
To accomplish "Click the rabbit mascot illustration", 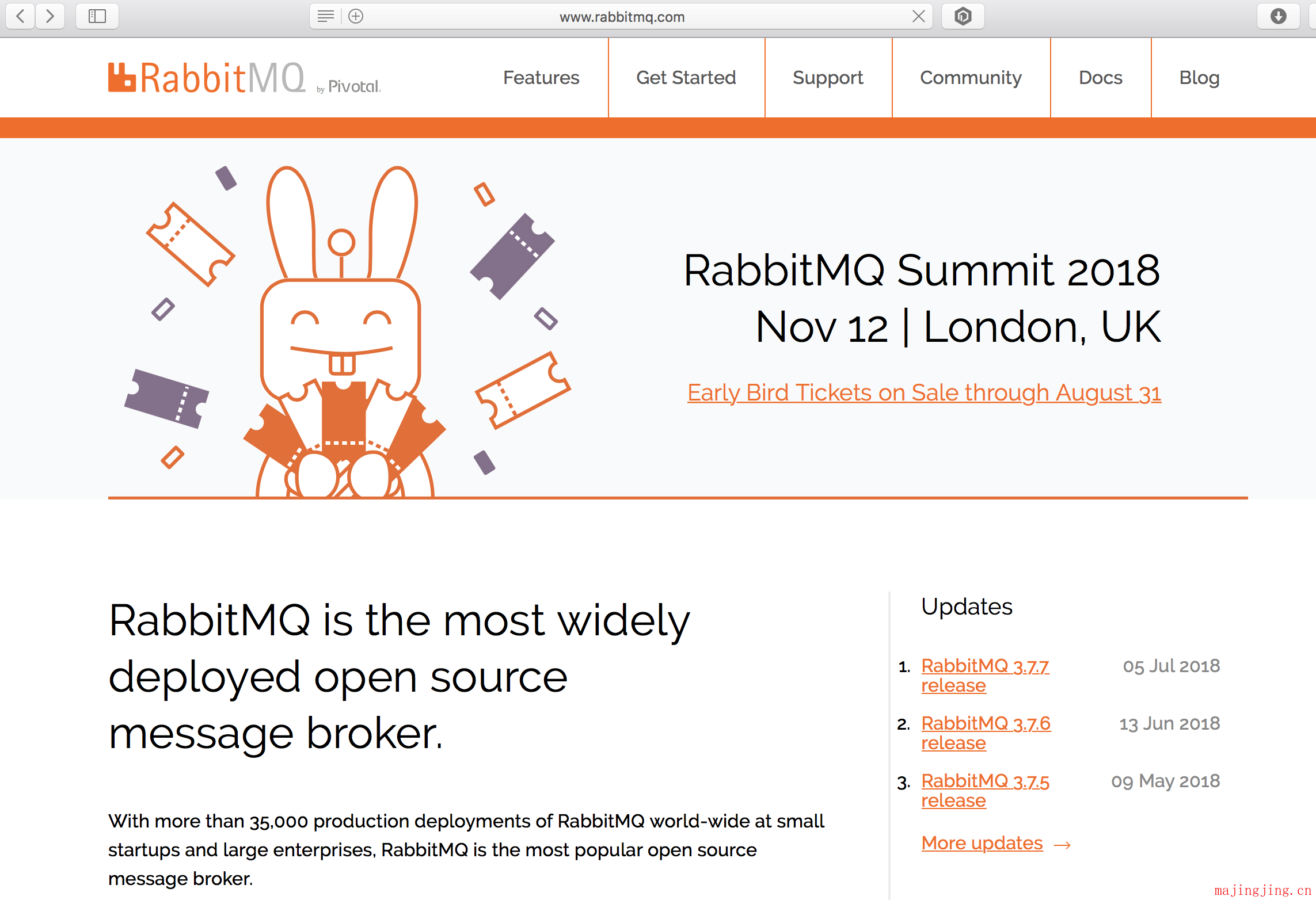I will click(x=344, y=331).
